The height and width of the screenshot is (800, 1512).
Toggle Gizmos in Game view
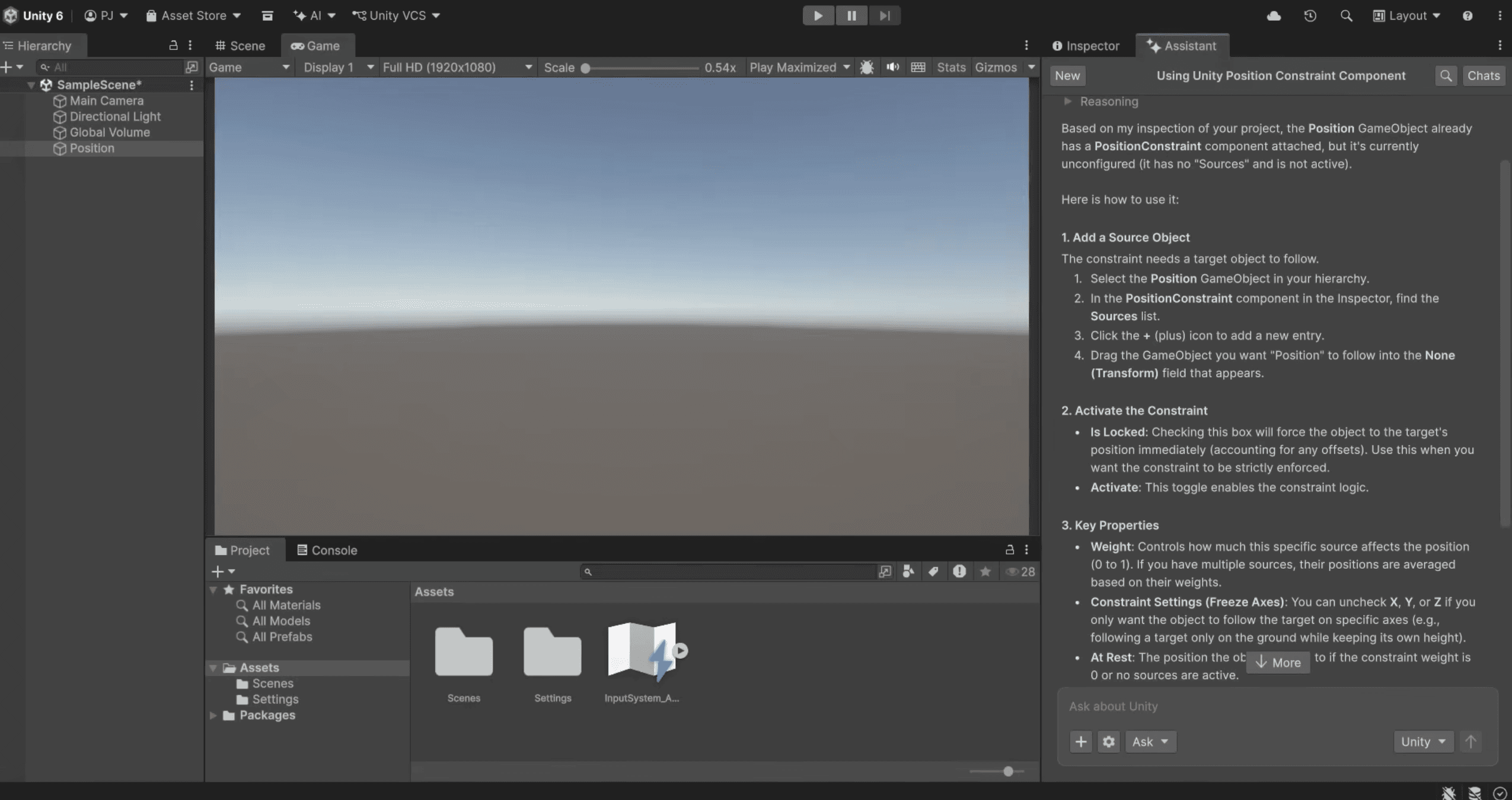[x=996, y=67]
